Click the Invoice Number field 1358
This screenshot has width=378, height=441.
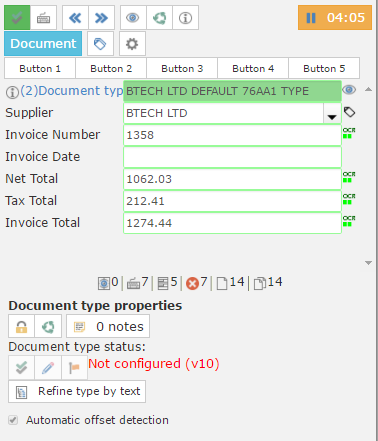point(232,135)
